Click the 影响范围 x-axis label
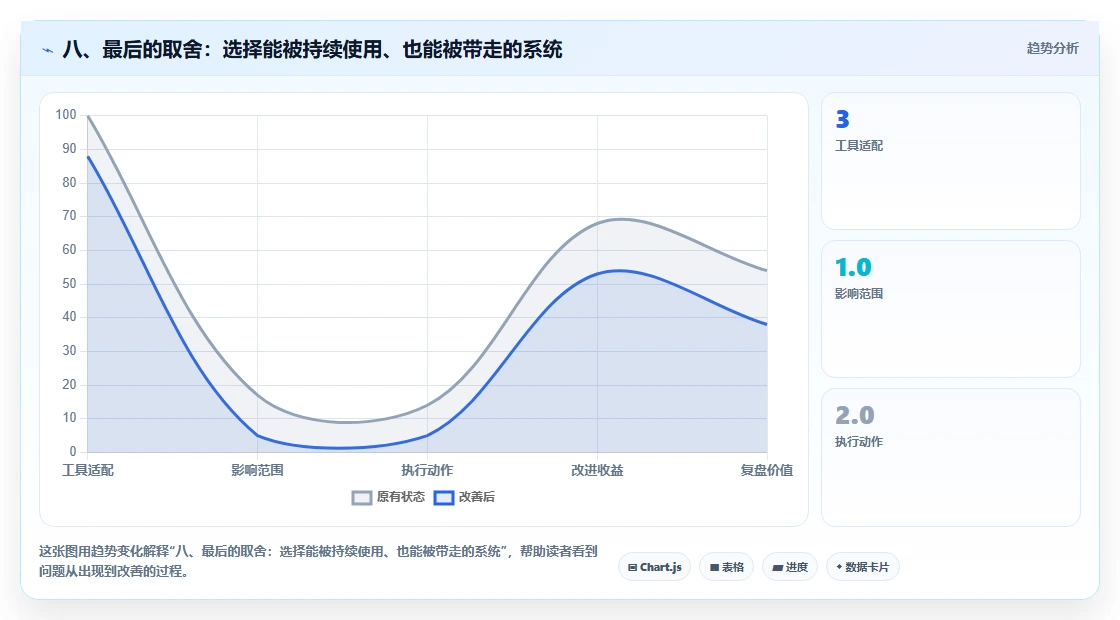Image resolution: width=1120 pixels, height=620 pixels. pyautogui.click(x=257, y=470)
